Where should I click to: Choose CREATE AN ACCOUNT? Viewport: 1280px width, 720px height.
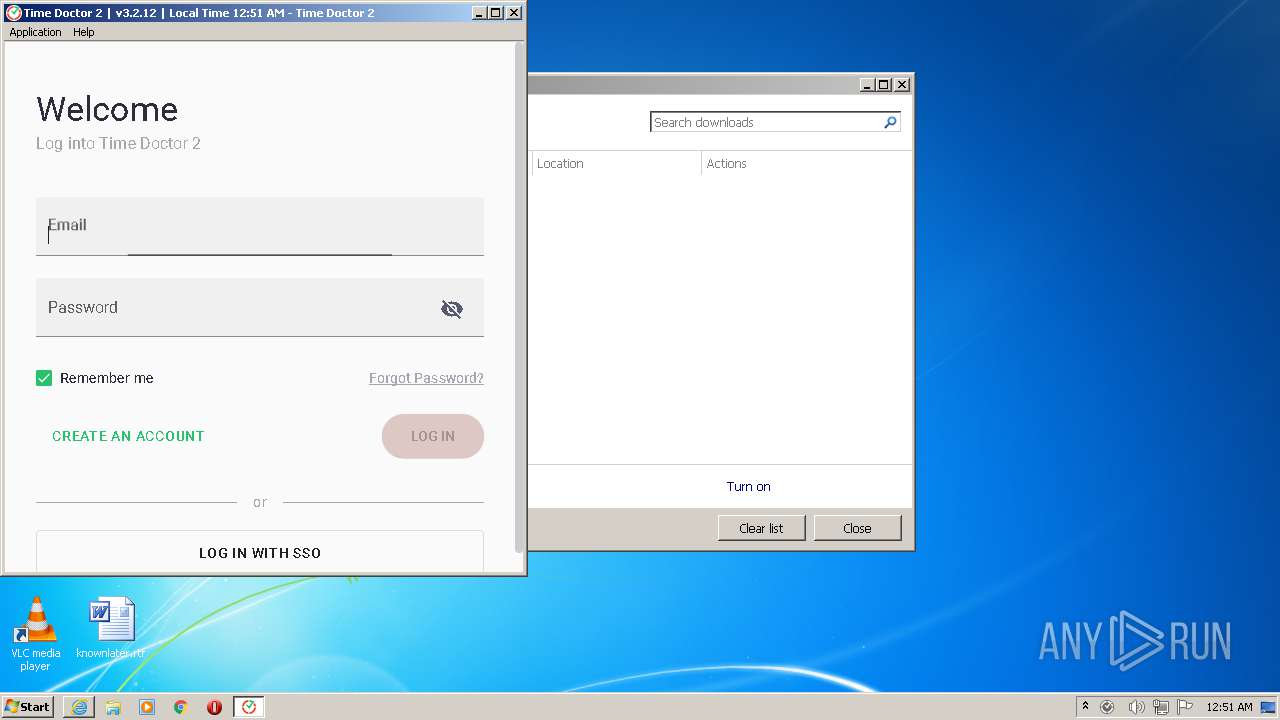128,436
